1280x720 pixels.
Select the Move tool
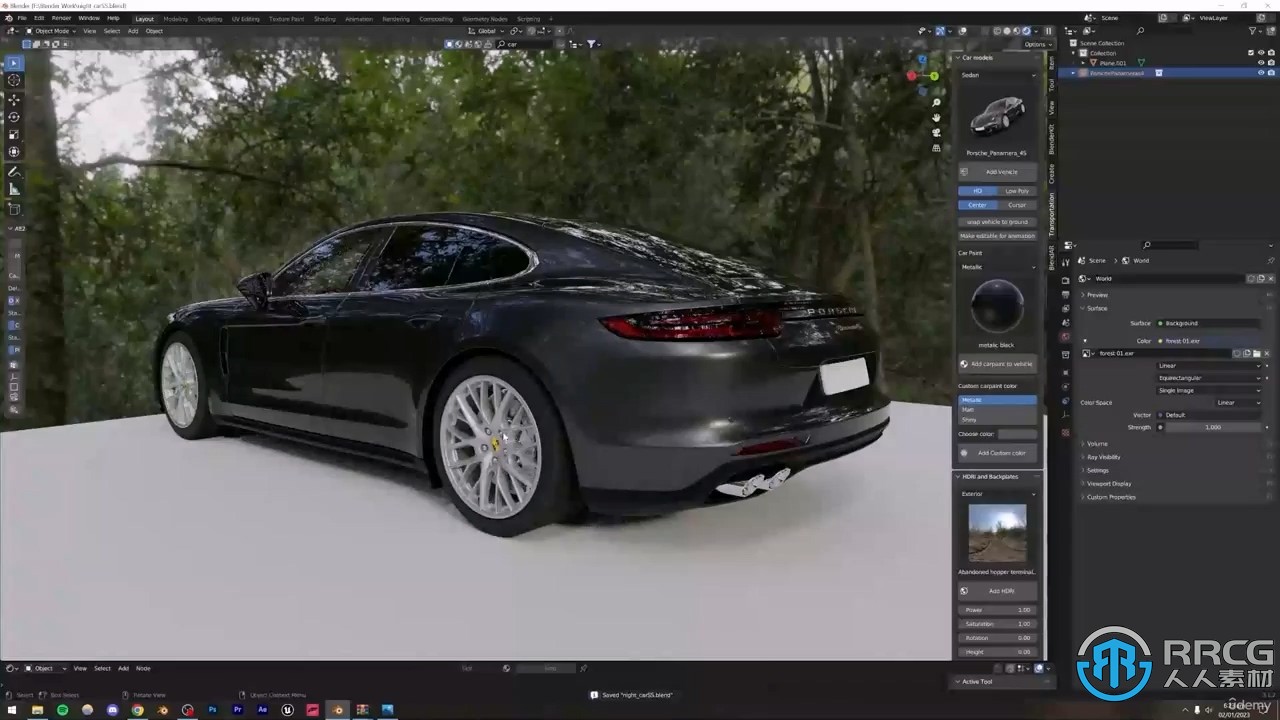coord(14,99)
